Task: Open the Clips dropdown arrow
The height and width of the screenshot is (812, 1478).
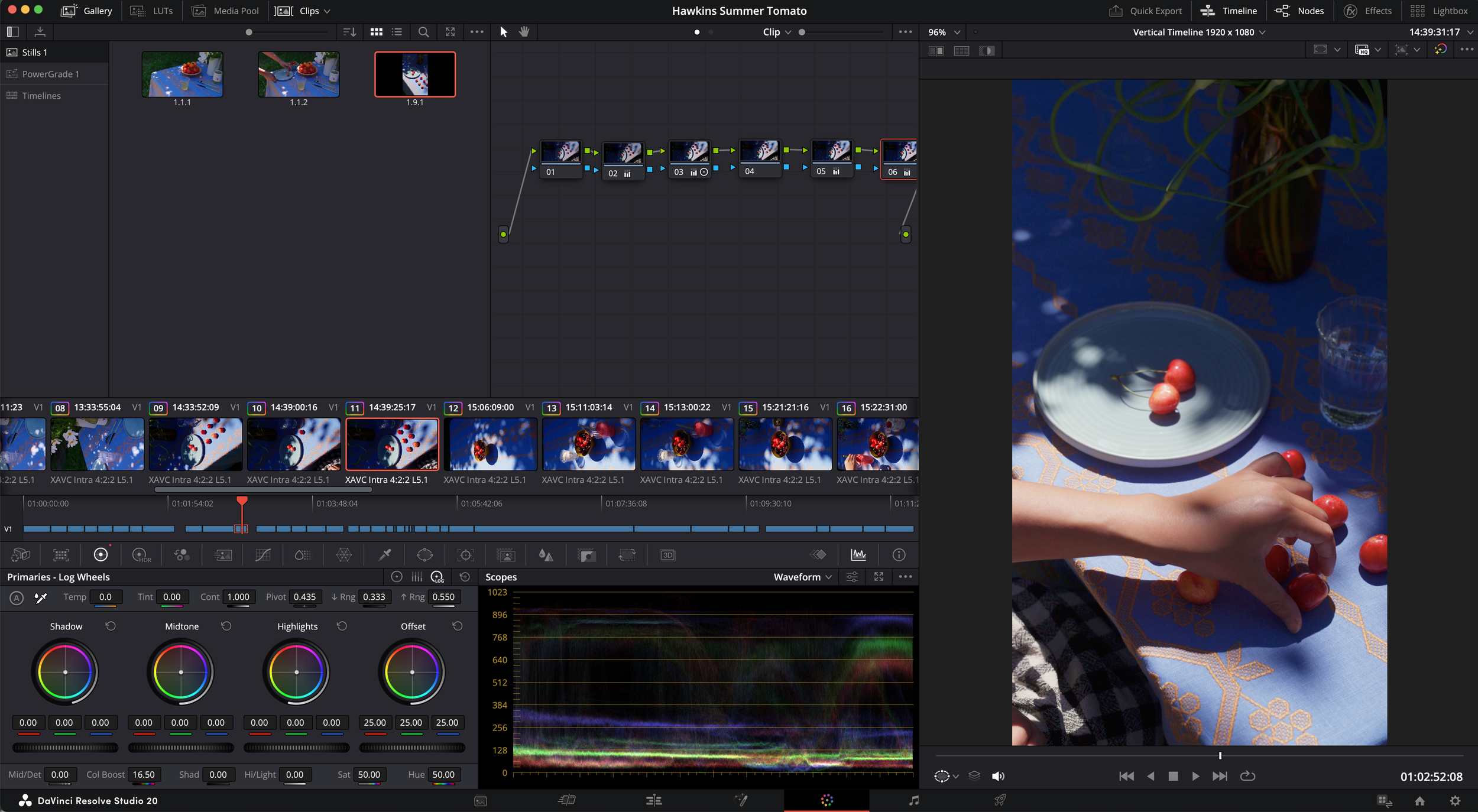Action: [327, 11]
